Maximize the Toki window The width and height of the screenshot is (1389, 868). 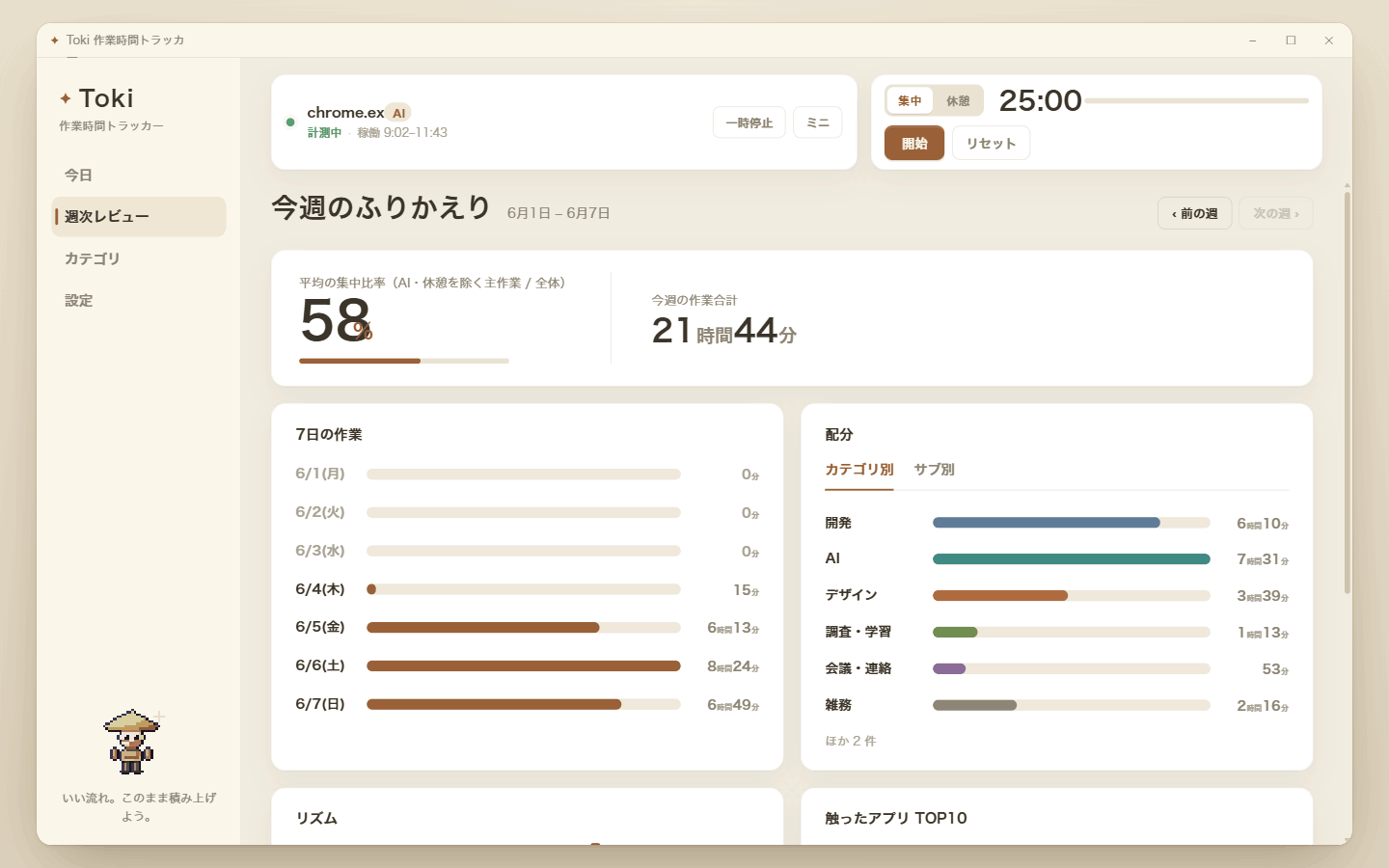tap(1291, 41)
